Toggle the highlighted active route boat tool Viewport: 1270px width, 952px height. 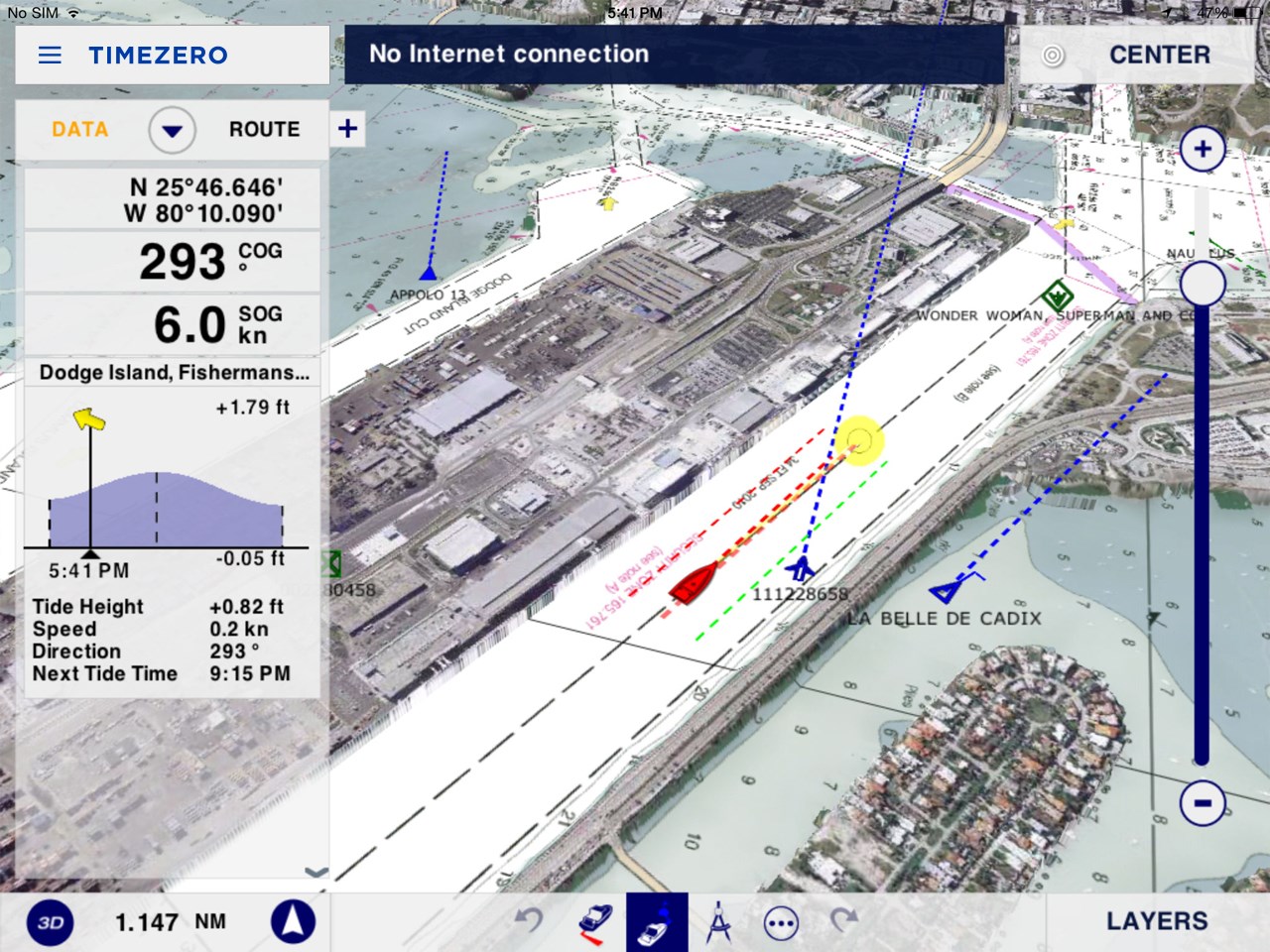coord(656,922)
